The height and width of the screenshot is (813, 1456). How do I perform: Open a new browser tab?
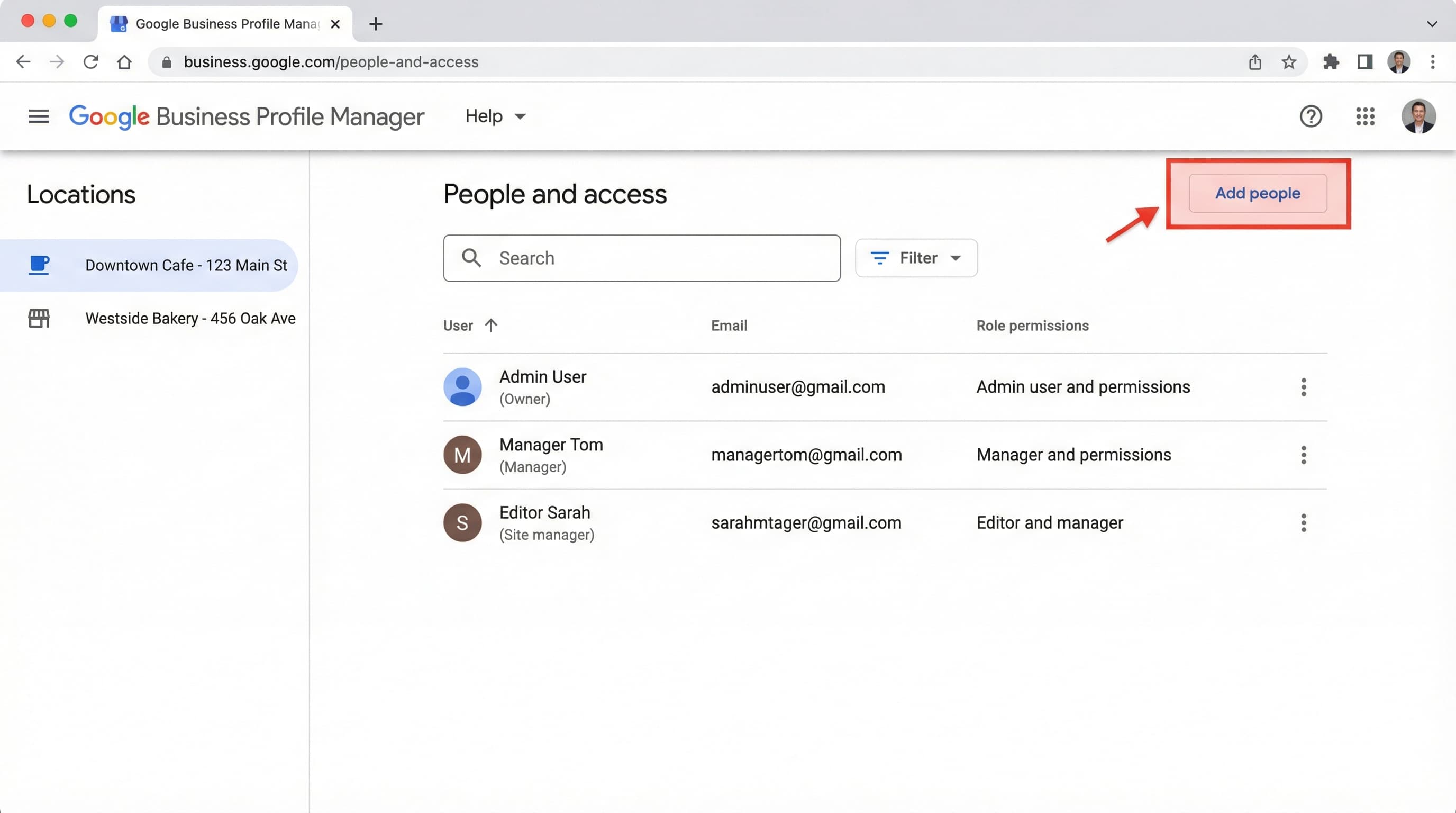click(375, 24)
